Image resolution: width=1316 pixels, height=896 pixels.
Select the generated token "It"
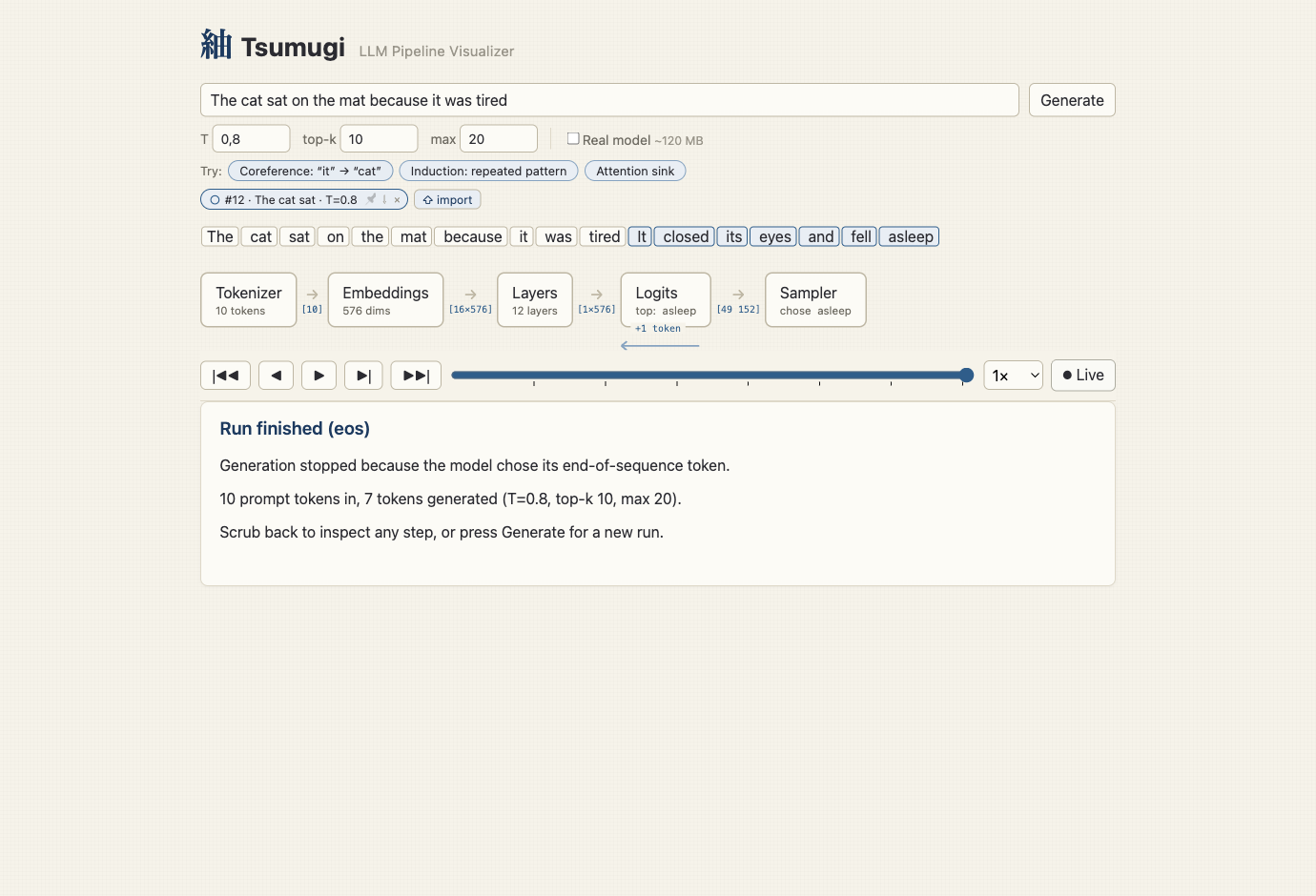(x=641, y=236)
